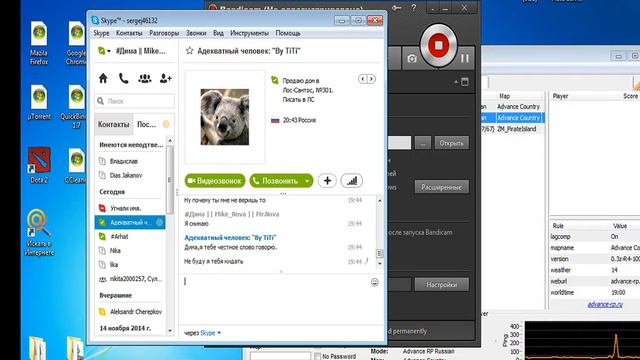The height and width of the screenshot is (360, 640).
Task: Click Открыть button in Bandicam
Action: pos(451,143)
